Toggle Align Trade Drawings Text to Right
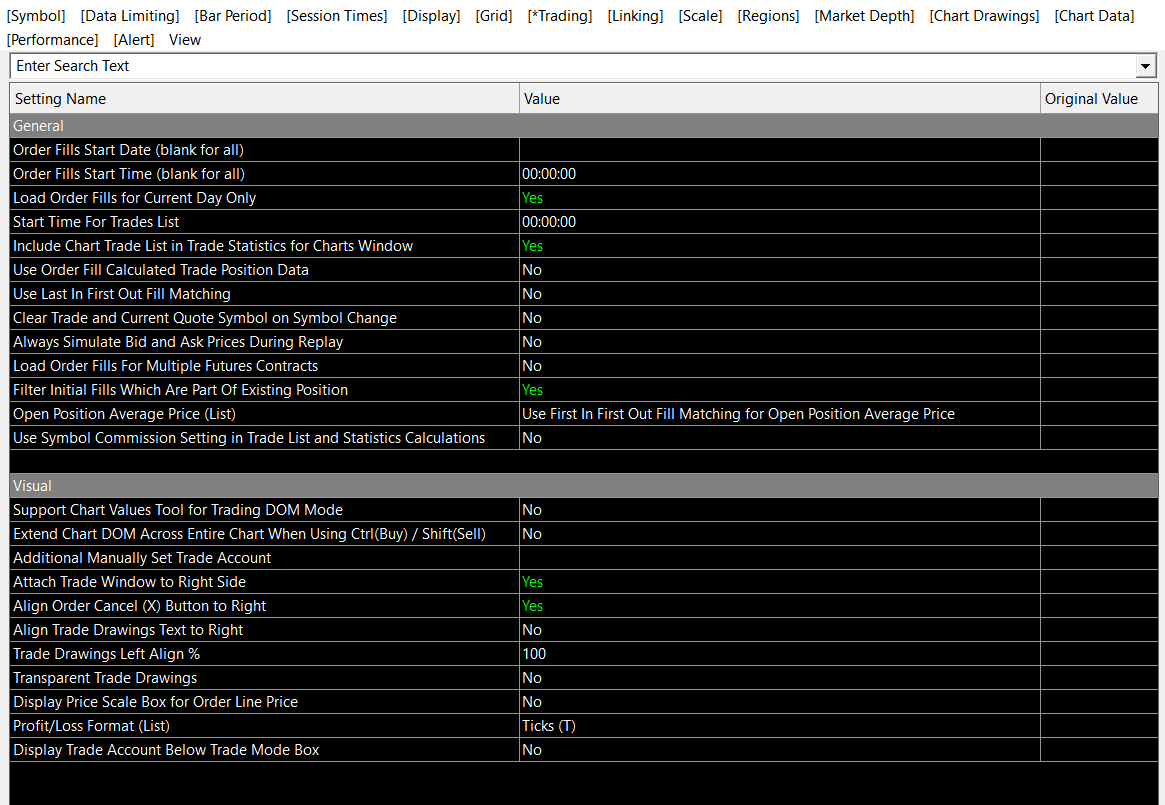1165x805 pixels. 779,630
